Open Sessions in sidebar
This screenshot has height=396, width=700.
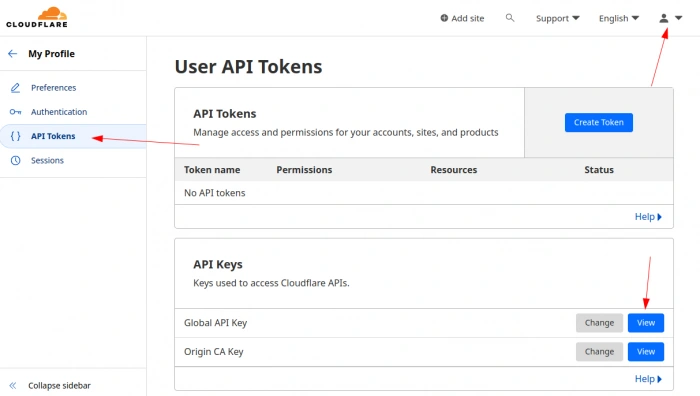click(47, 160)
